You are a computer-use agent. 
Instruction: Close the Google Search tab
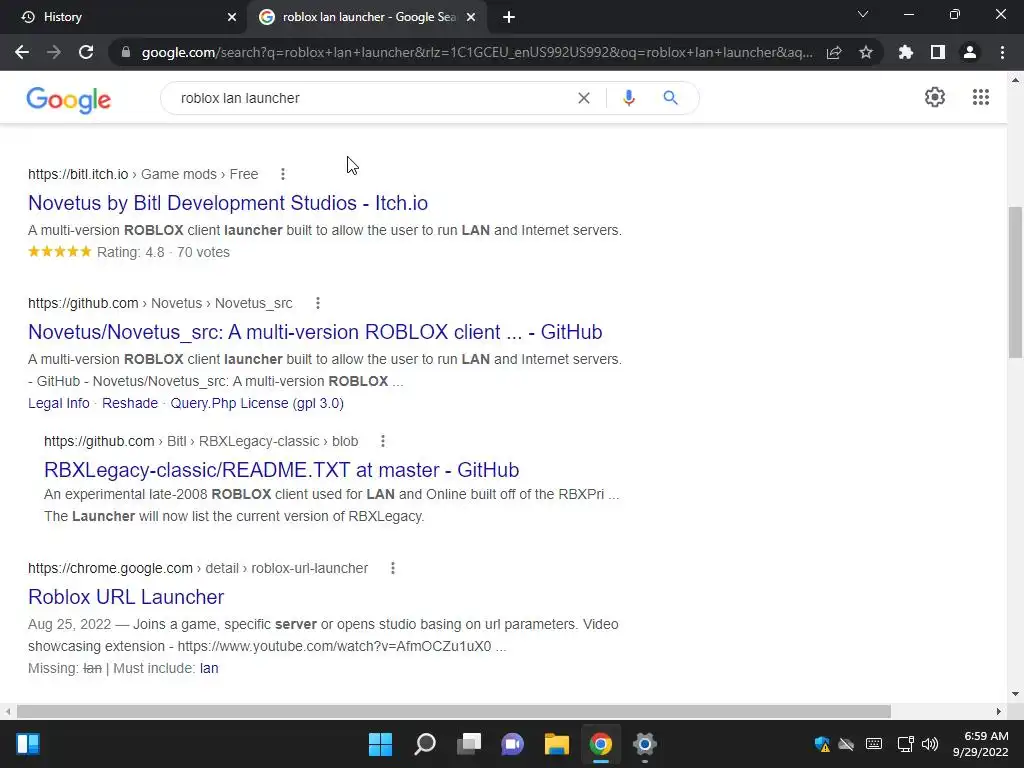(x=471, y=18)
